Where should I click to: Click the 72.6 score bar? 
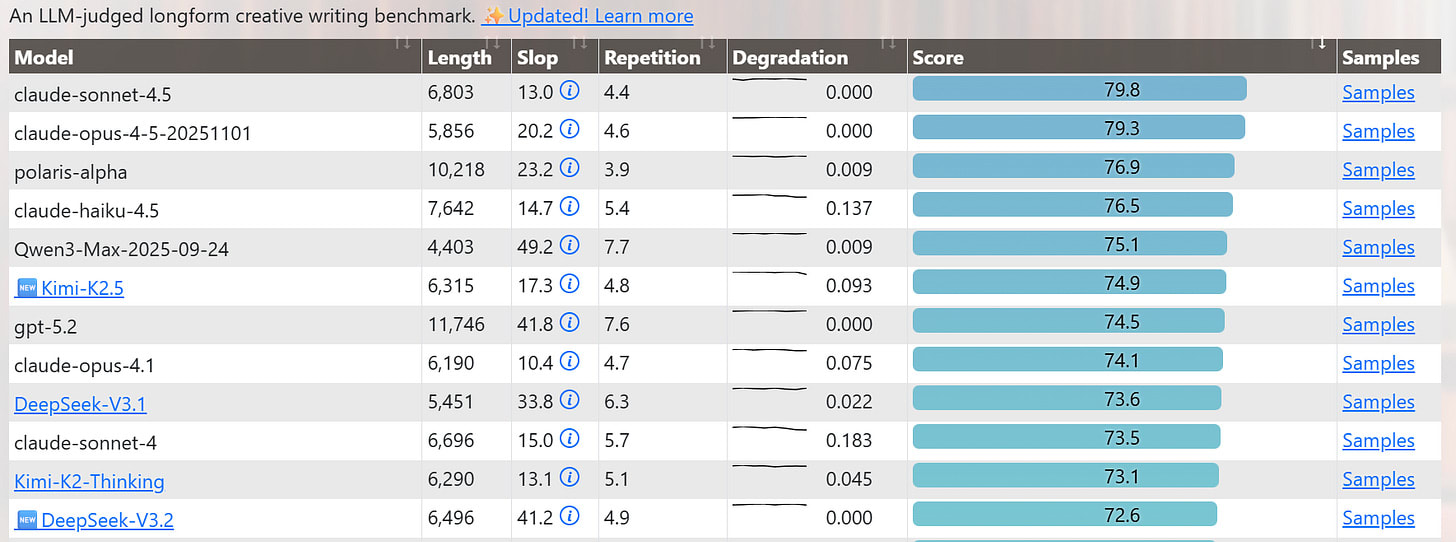[1065, 514]
